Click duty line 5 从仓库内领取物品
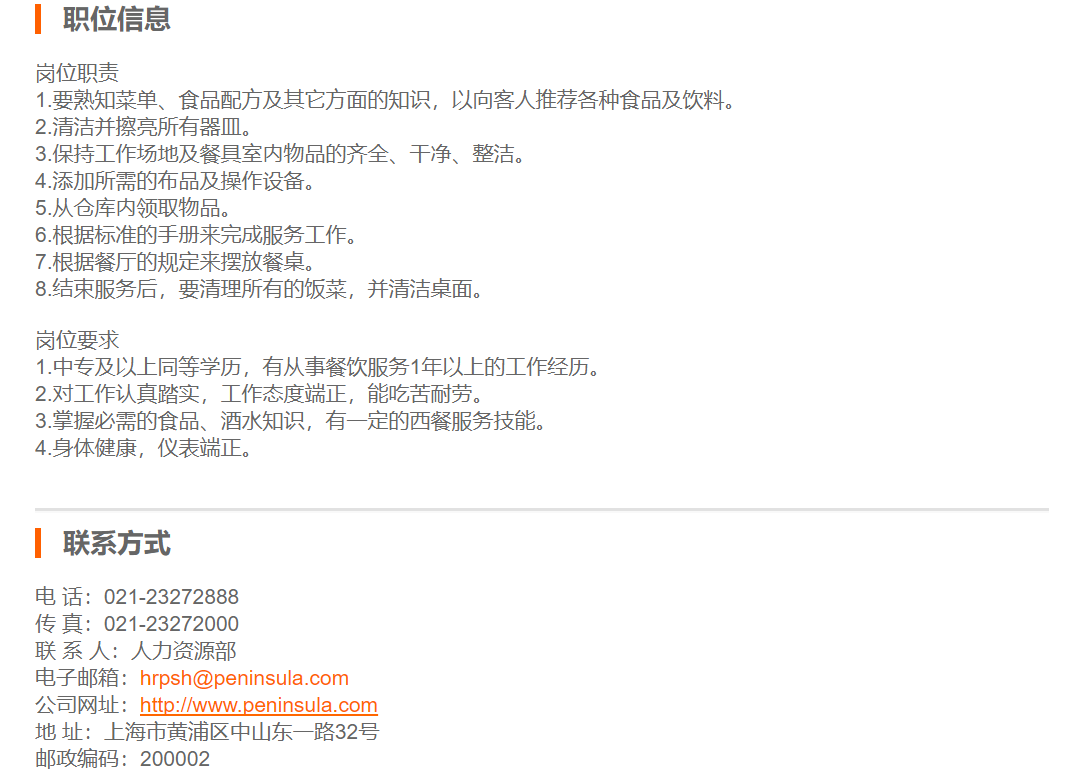Screen dimensions: 1083x783 coord(134,208)
